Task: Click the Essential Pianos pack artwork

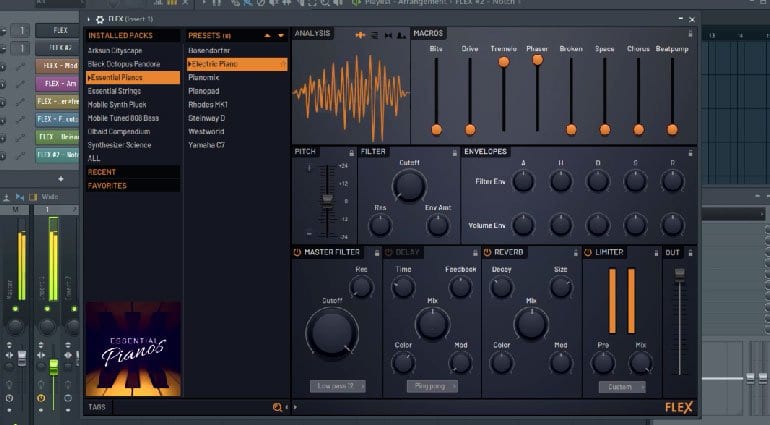Action: (133, 347)
